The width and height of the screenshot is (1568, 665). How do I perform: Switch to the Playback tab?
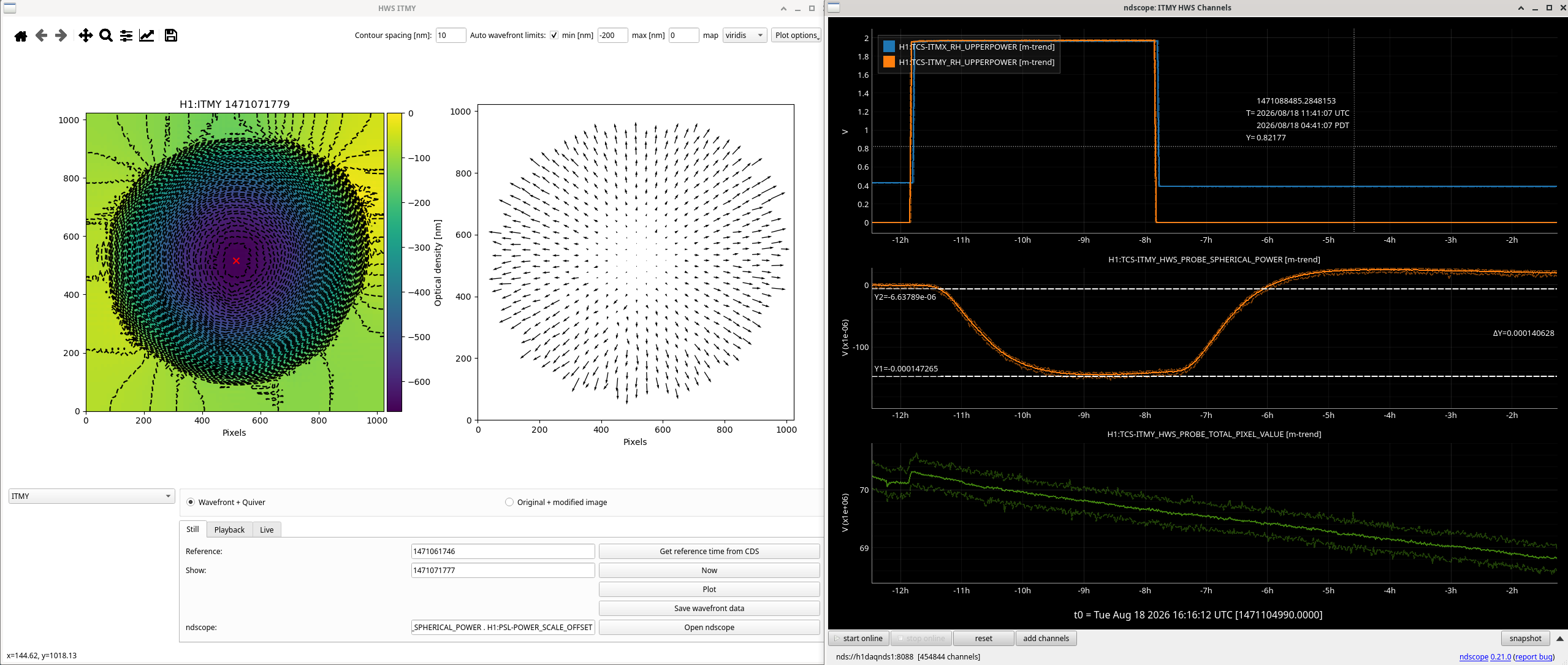pos(229,530)
